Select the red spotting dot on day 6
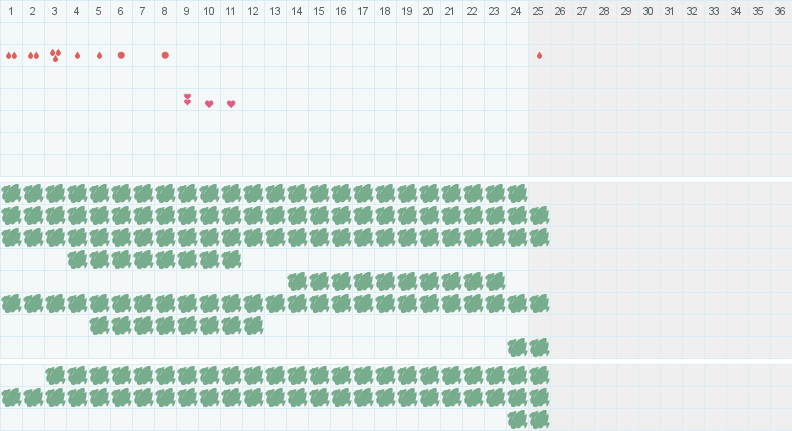The height and width of the screenshot is (431, 792). (121, 55)
